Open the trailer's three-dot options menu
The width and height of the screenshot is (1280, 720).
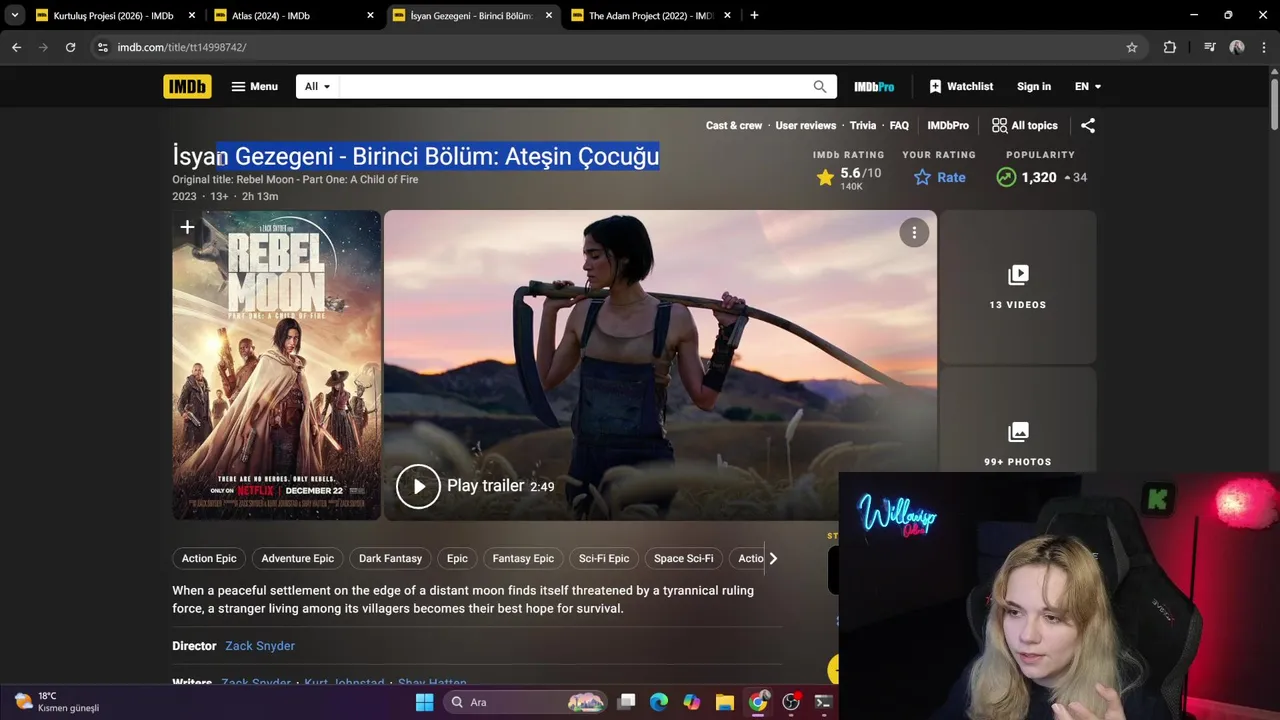pos(914,233)
